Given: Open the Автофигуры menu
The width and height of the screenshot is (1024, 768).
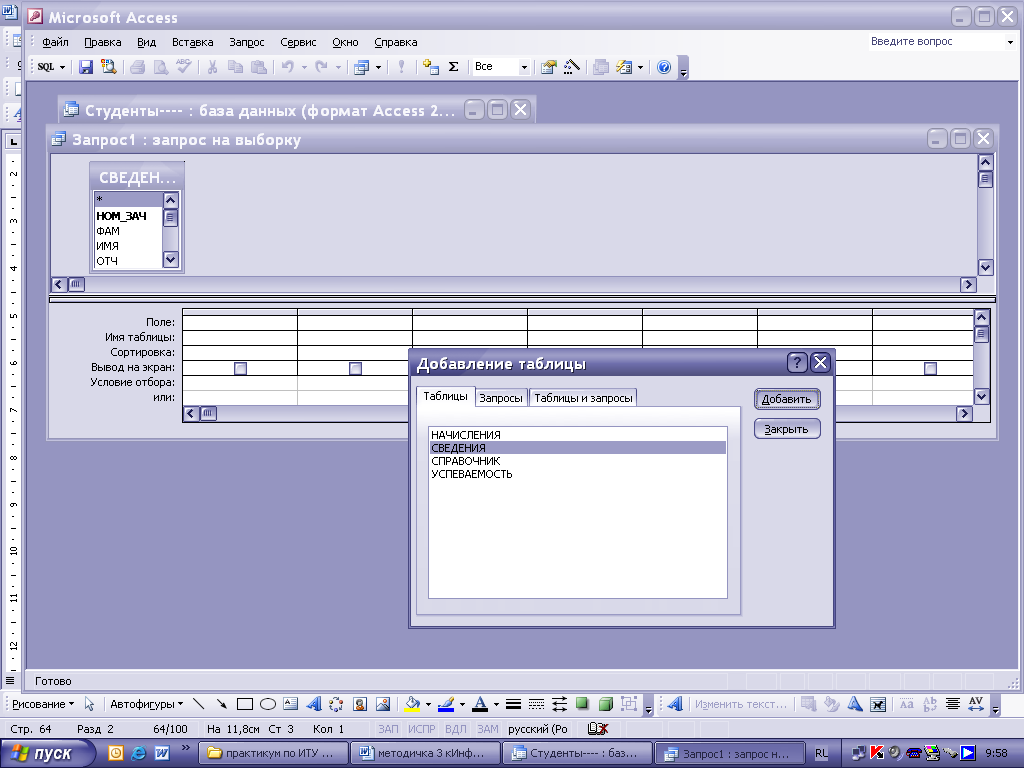Looking at the screenshot, I should point(146,704).
